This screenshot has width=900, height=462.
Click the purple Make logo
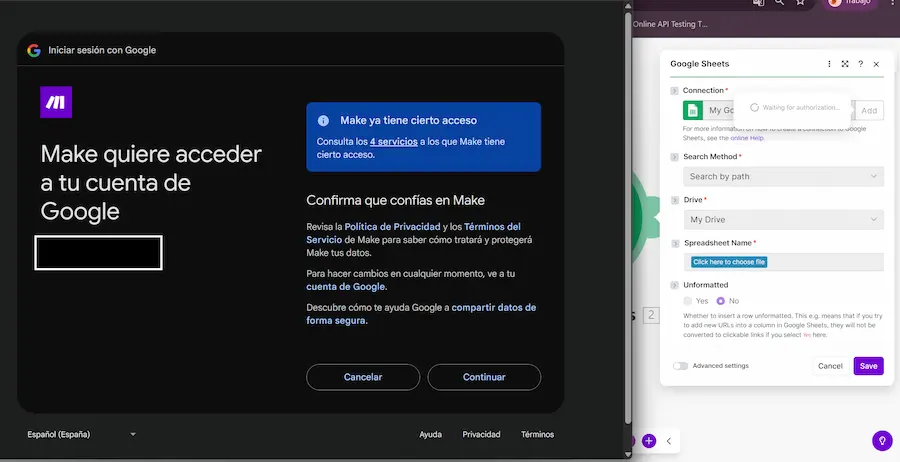(x=56, y=102)
